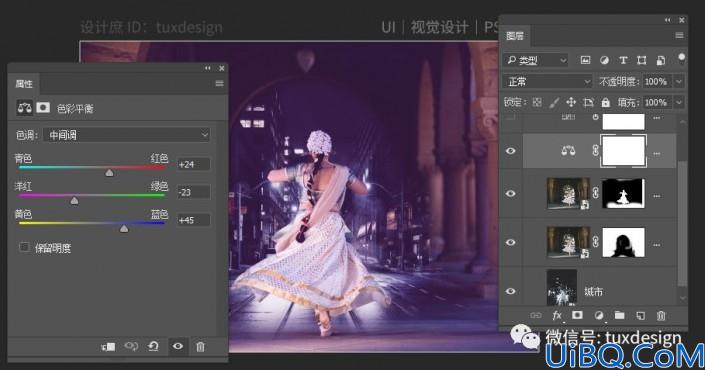Filter layers by shape layers
The height and width of the screenshot is (370, 705).
[642, 60]
